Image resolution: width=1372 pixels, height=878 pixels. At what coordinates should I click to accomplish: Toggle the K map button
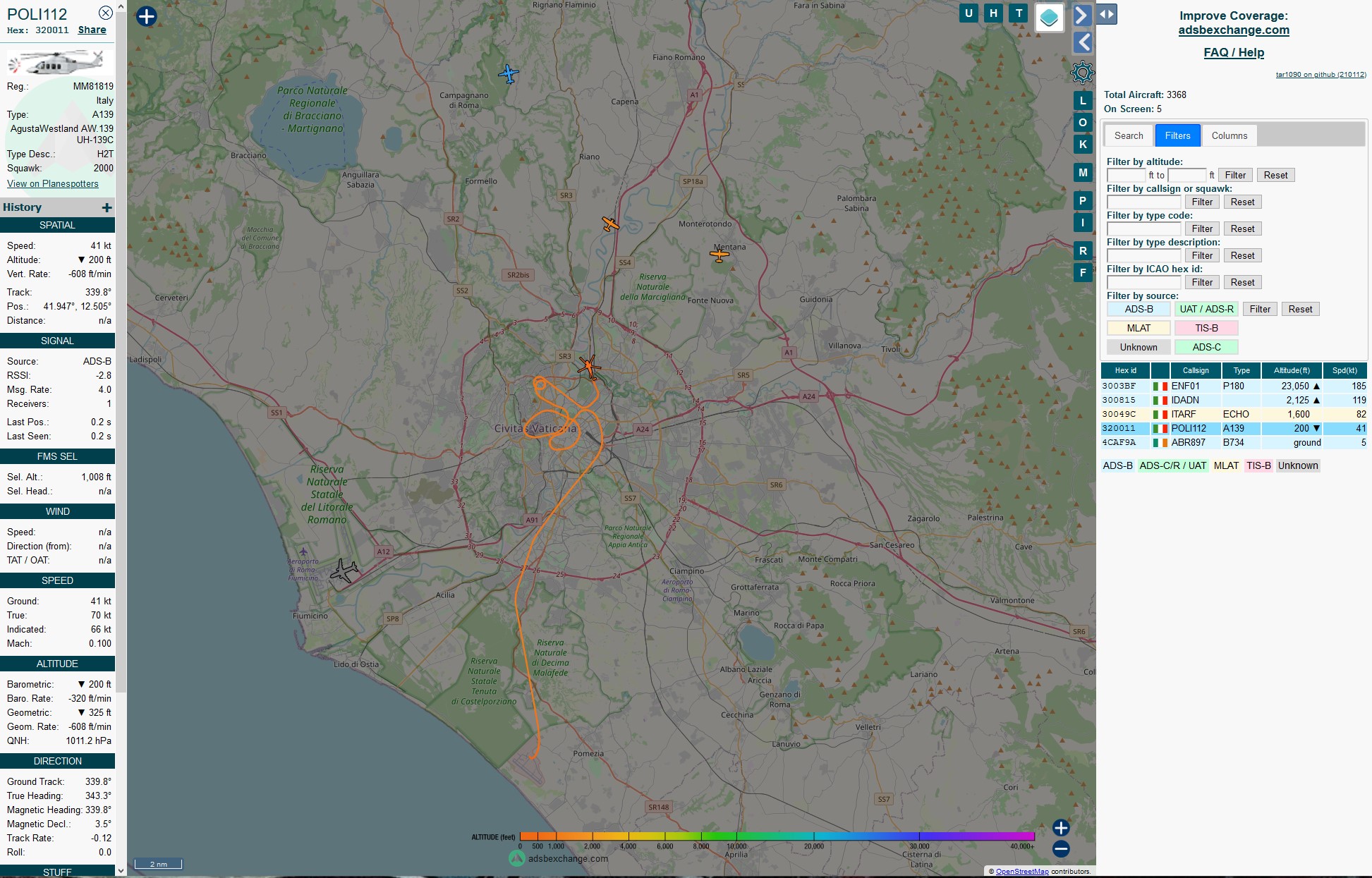coord(1083,145)
